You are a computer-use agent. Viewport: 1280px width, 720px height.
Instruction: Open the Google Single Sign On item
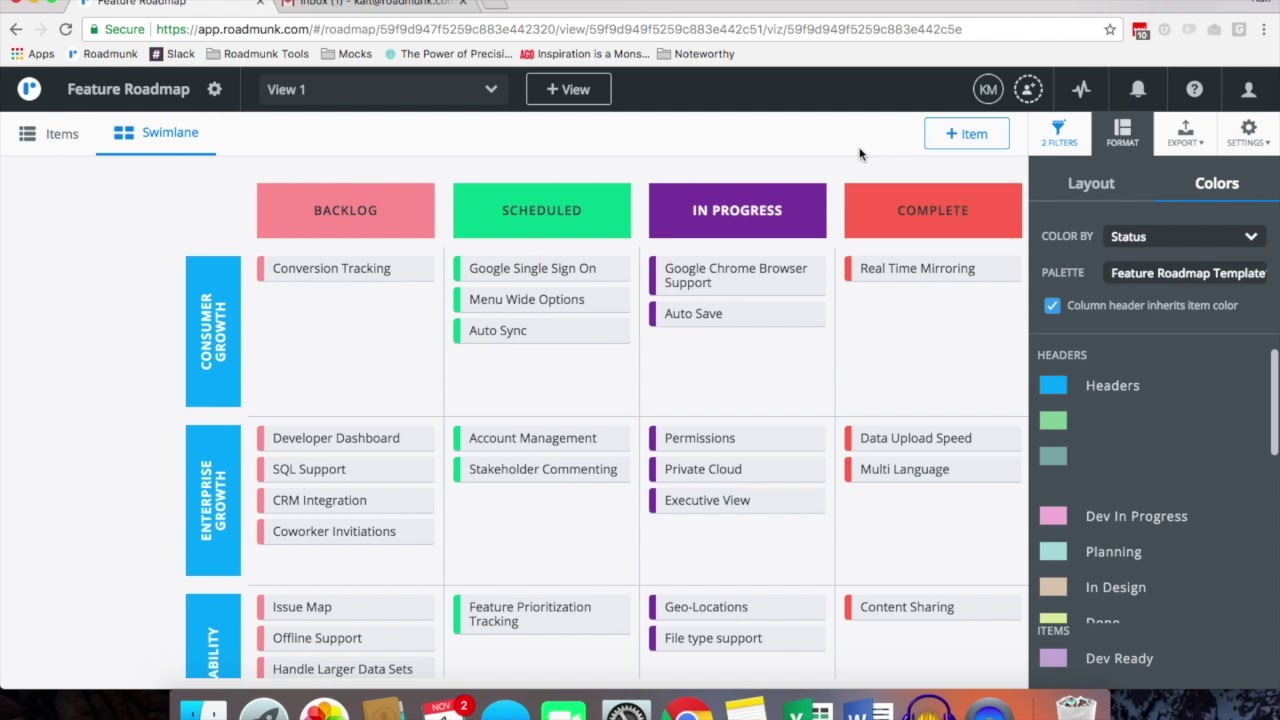click(541, 268)
